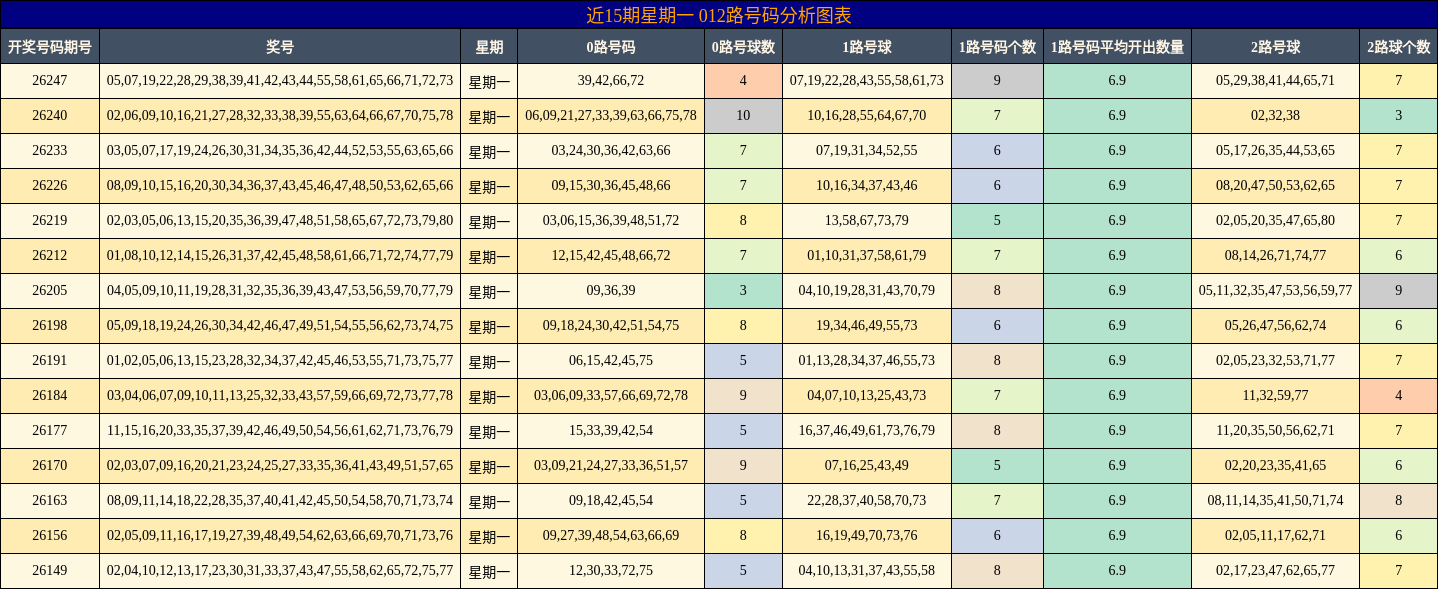Click the 1路号球 cell 13,58,67,73,79
Image resolution: width=1438 pixels, height=589 pixels.
[x=866, y=221]
